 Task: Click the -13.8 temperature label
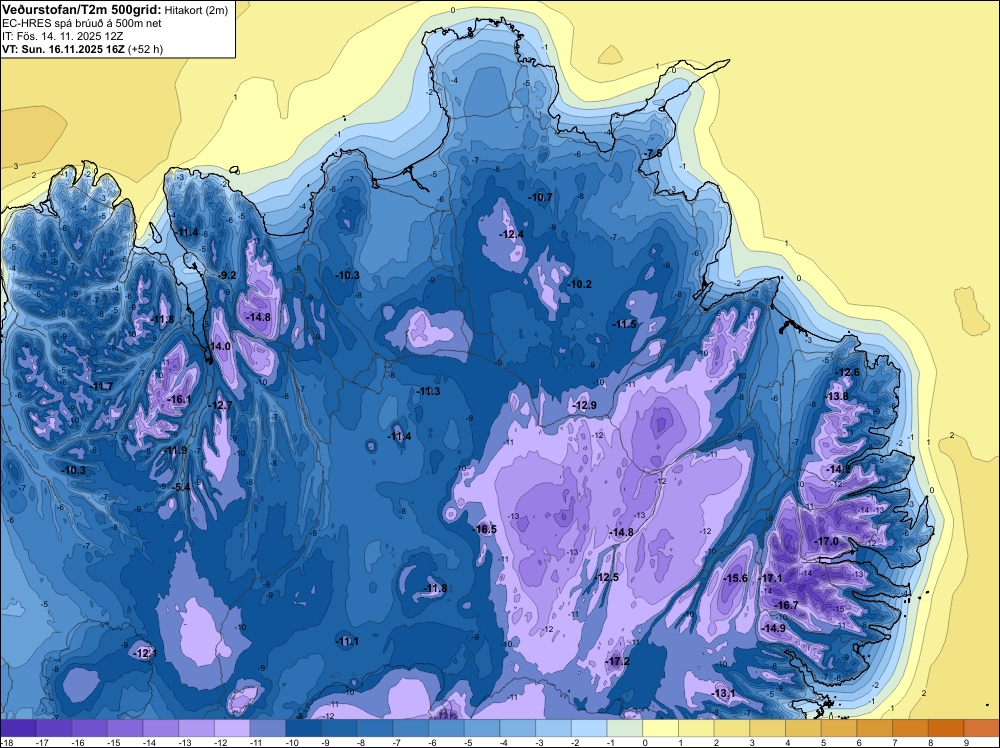point(837,396)
